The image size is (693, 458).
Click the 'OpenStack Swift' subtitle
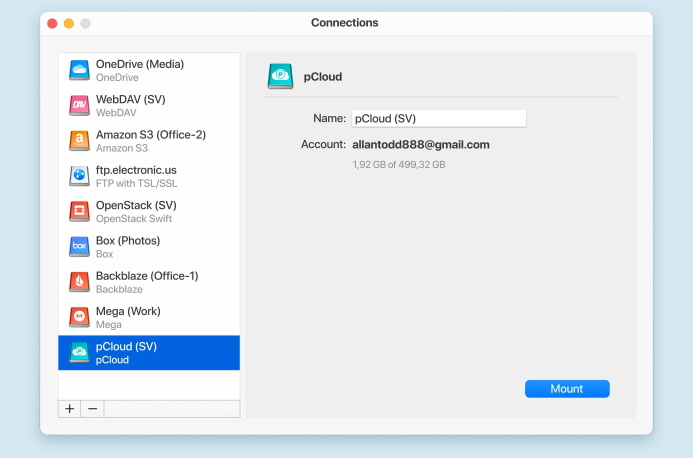(x=134, y=219)
